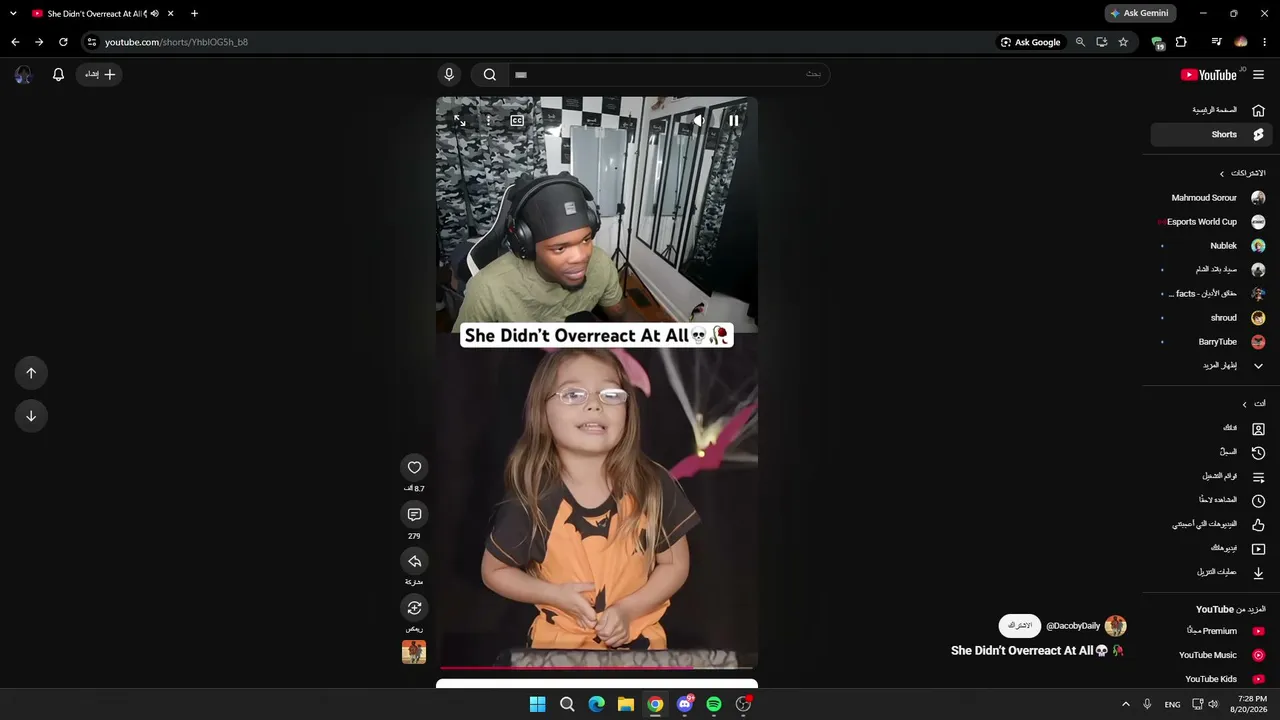Start voice search with the microphone icon
Image resolution: width=1280 pixels, height=720 pixels.
tap(449, 74)
